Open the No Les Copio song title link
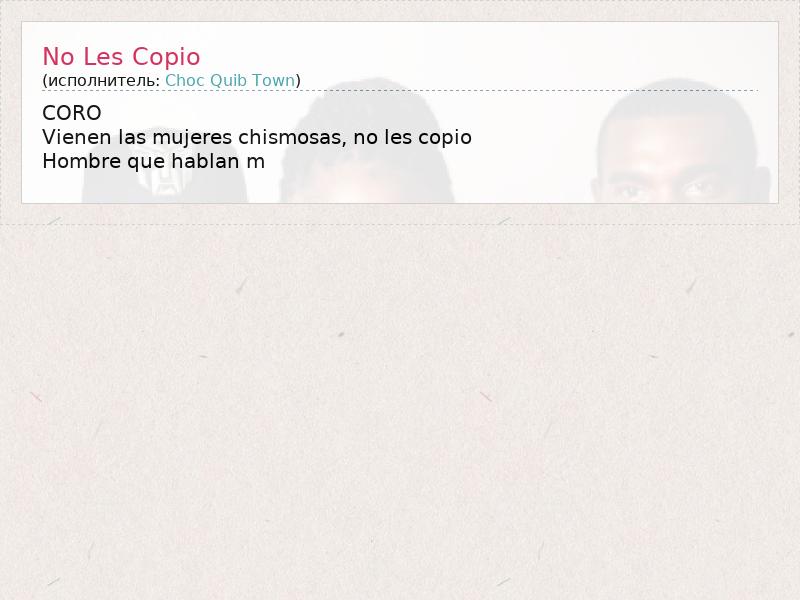The height and width of the screenshot is (600, 800). click(121, 57)
